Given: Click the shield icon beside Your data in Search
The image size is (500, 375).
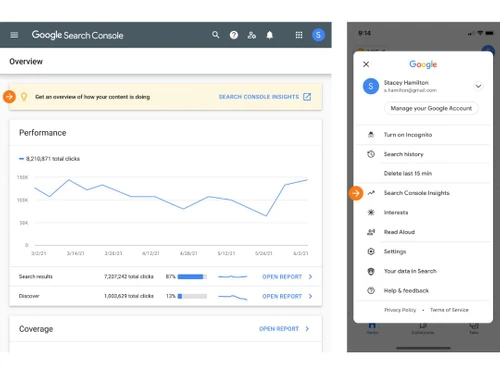Looking at the screenshot, I should pos(371,271).
